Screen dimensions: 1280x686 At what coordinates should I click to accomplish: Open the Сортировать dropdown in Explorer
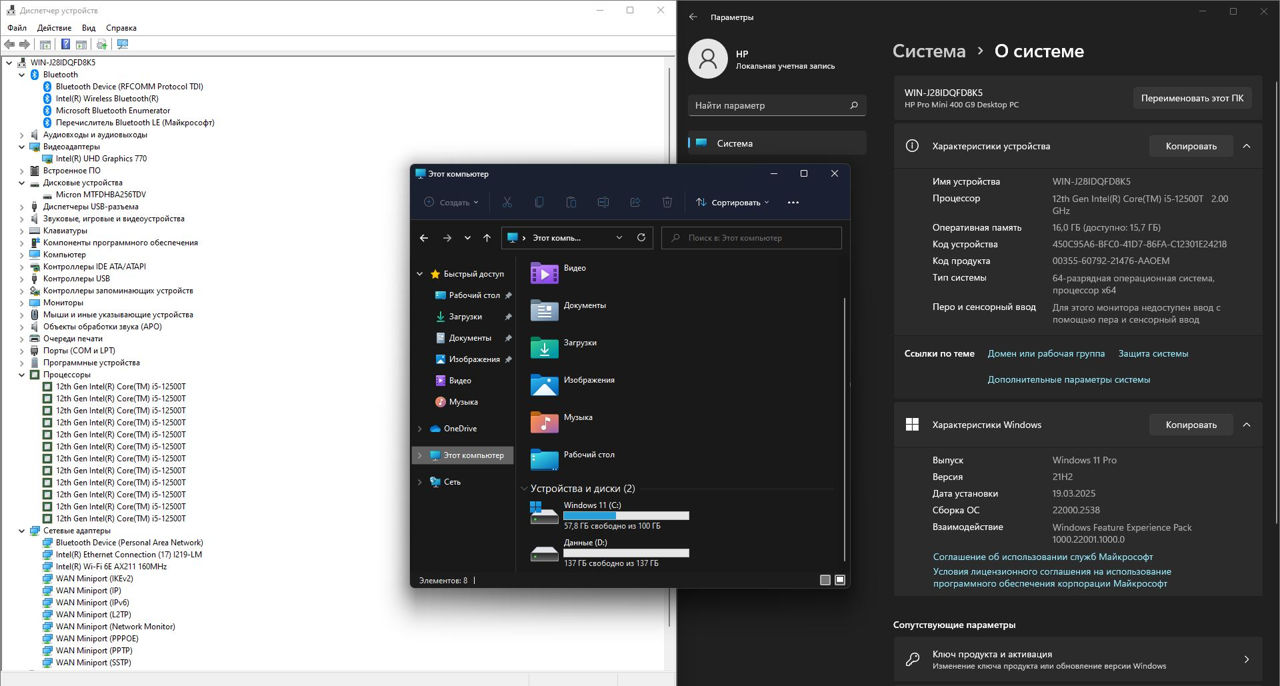[733, 202]
